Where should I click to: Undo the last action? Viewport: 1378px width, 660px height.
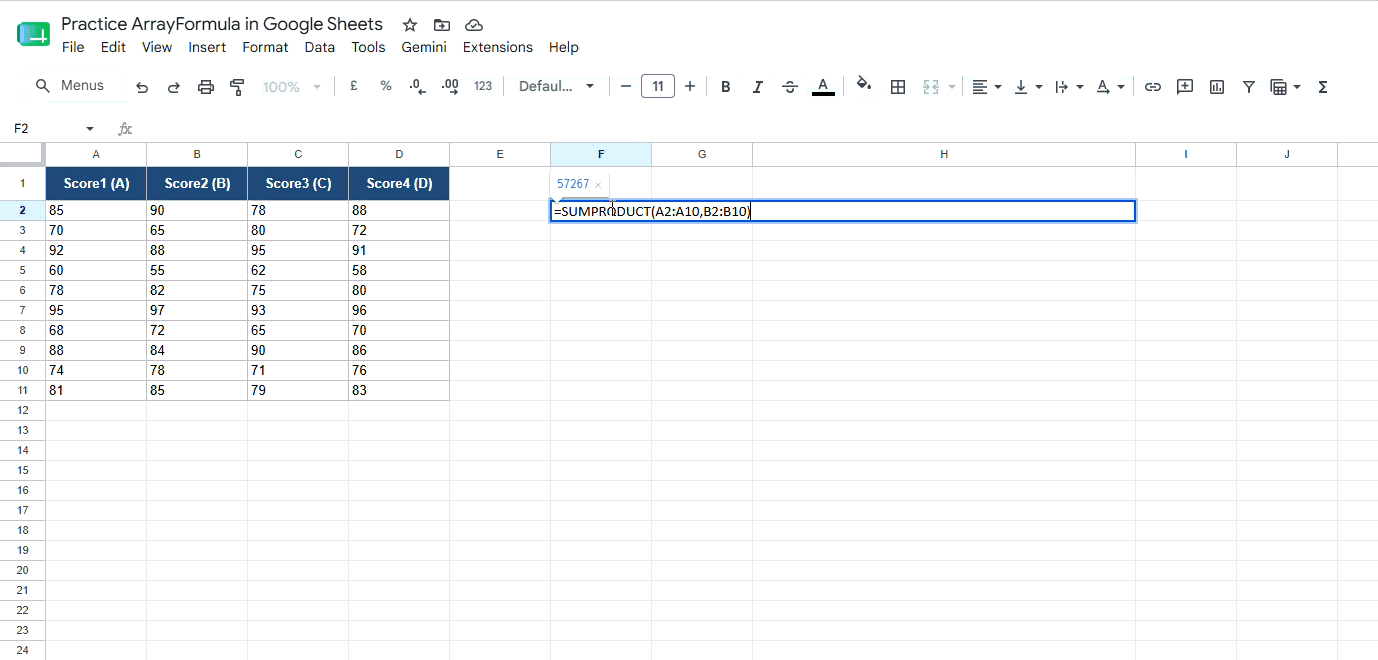pyautogui.click(x=142, y=87)
